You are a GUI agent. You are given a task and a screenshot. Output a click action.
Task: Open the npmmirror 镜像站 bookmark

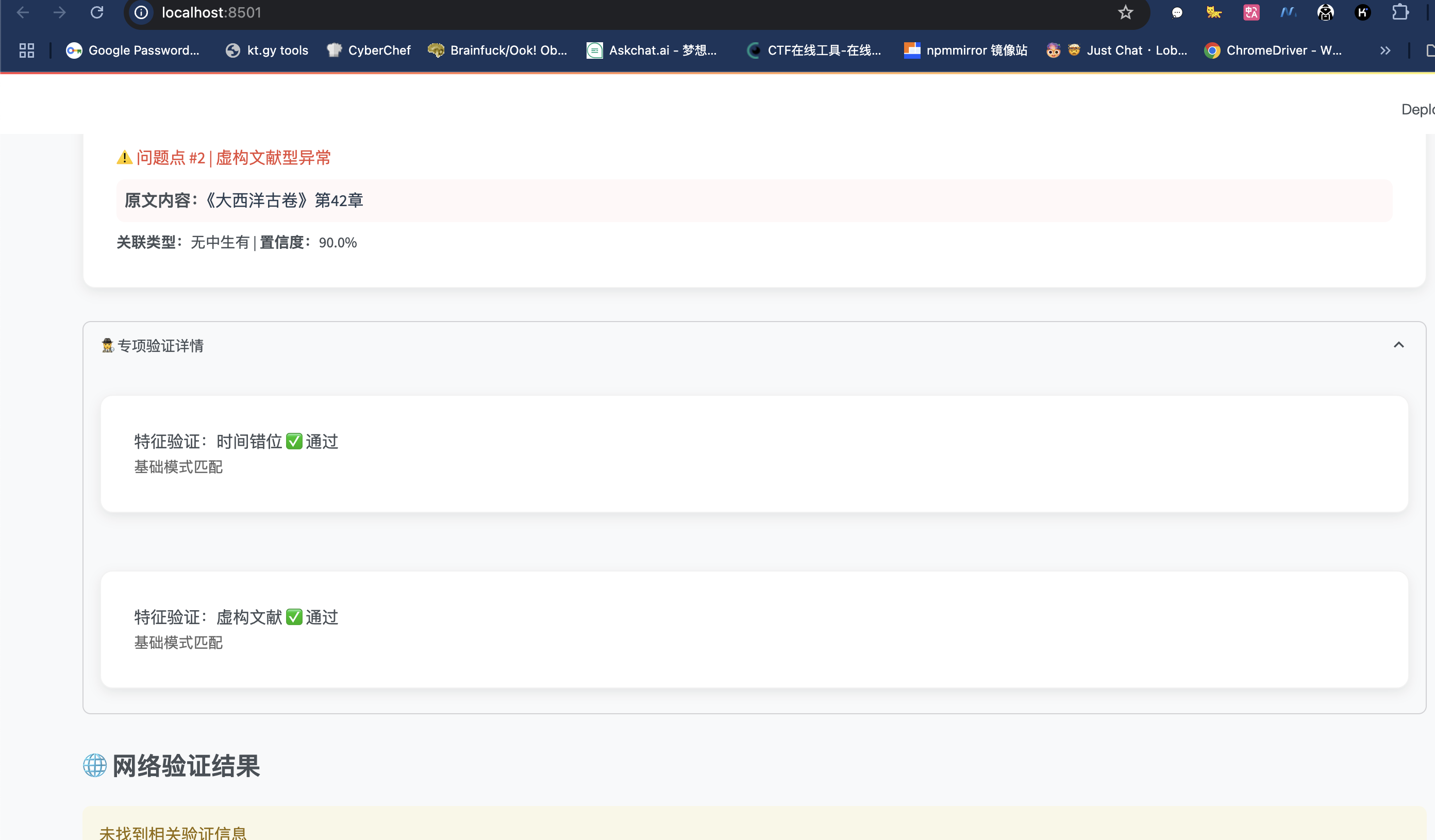click(966, 51)
